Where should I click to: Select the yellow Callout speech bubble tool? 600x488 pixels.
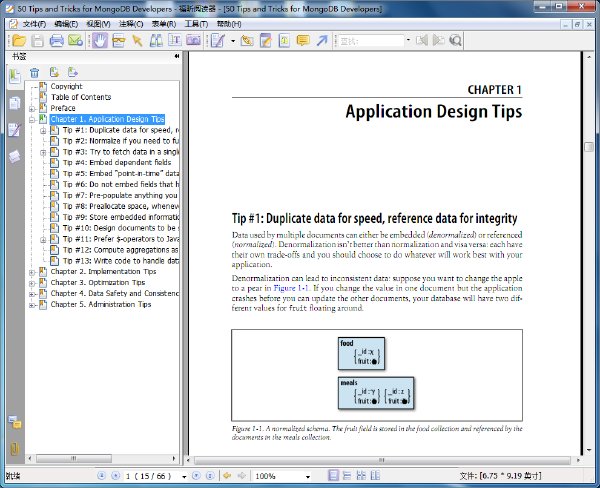(x=303, y=40)
